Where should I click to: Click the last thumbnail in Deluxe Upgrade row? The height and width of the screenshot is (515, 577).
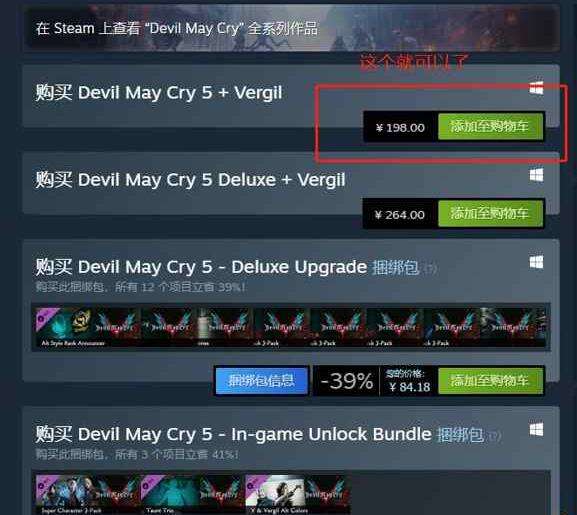tap(513, 327)
